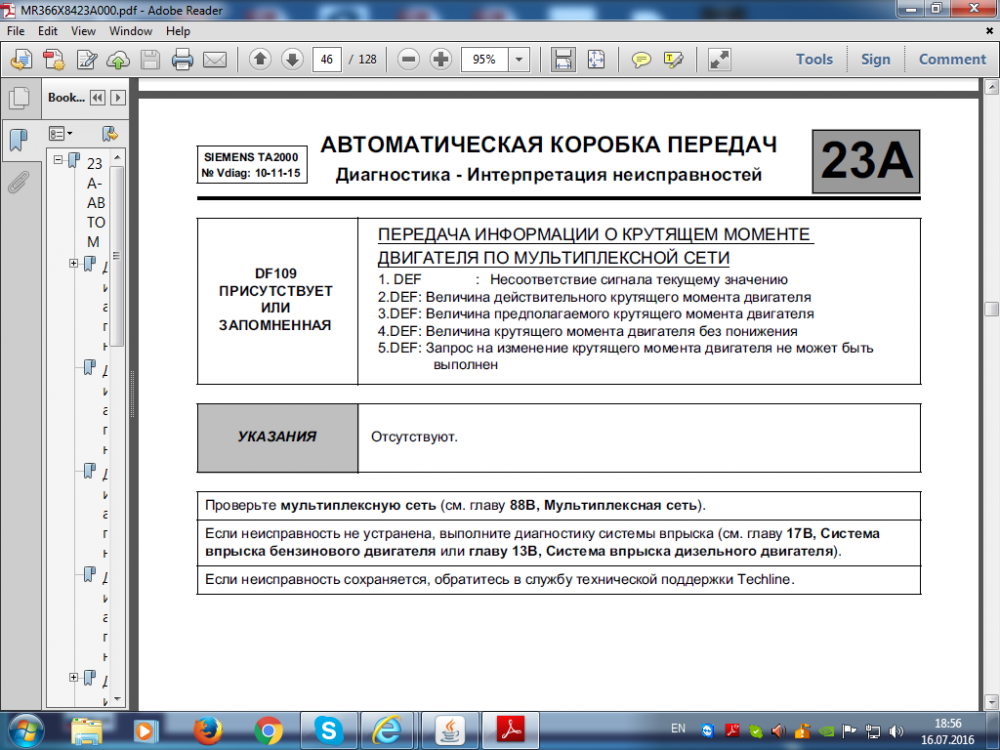
Task: Click the document scrollbar down arrow
Action: [991, 702]
